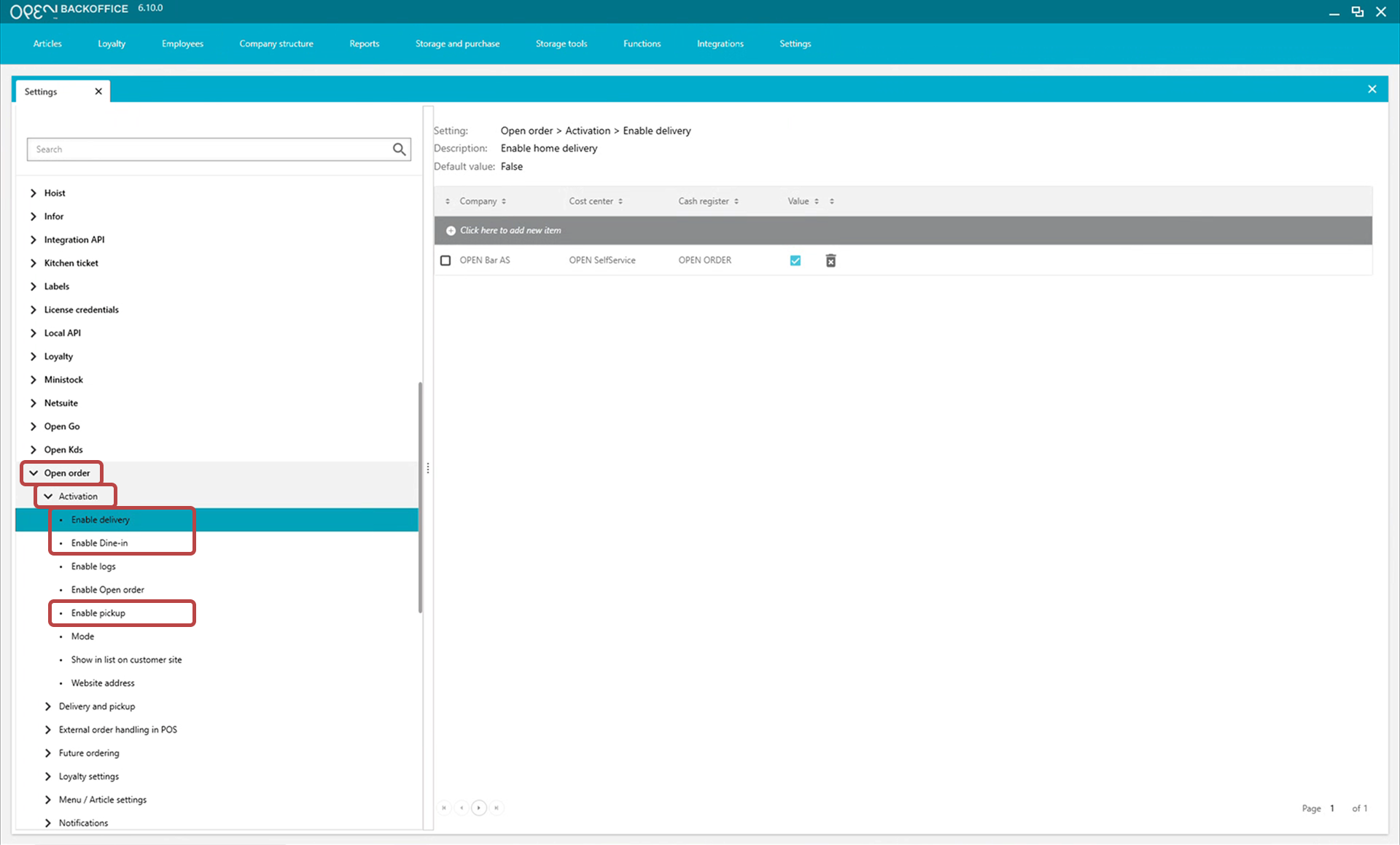Sort by the Cash register column arrows
Viewport: 1400px width, 845px height.
pyautogui.click(x=736, y=201)
